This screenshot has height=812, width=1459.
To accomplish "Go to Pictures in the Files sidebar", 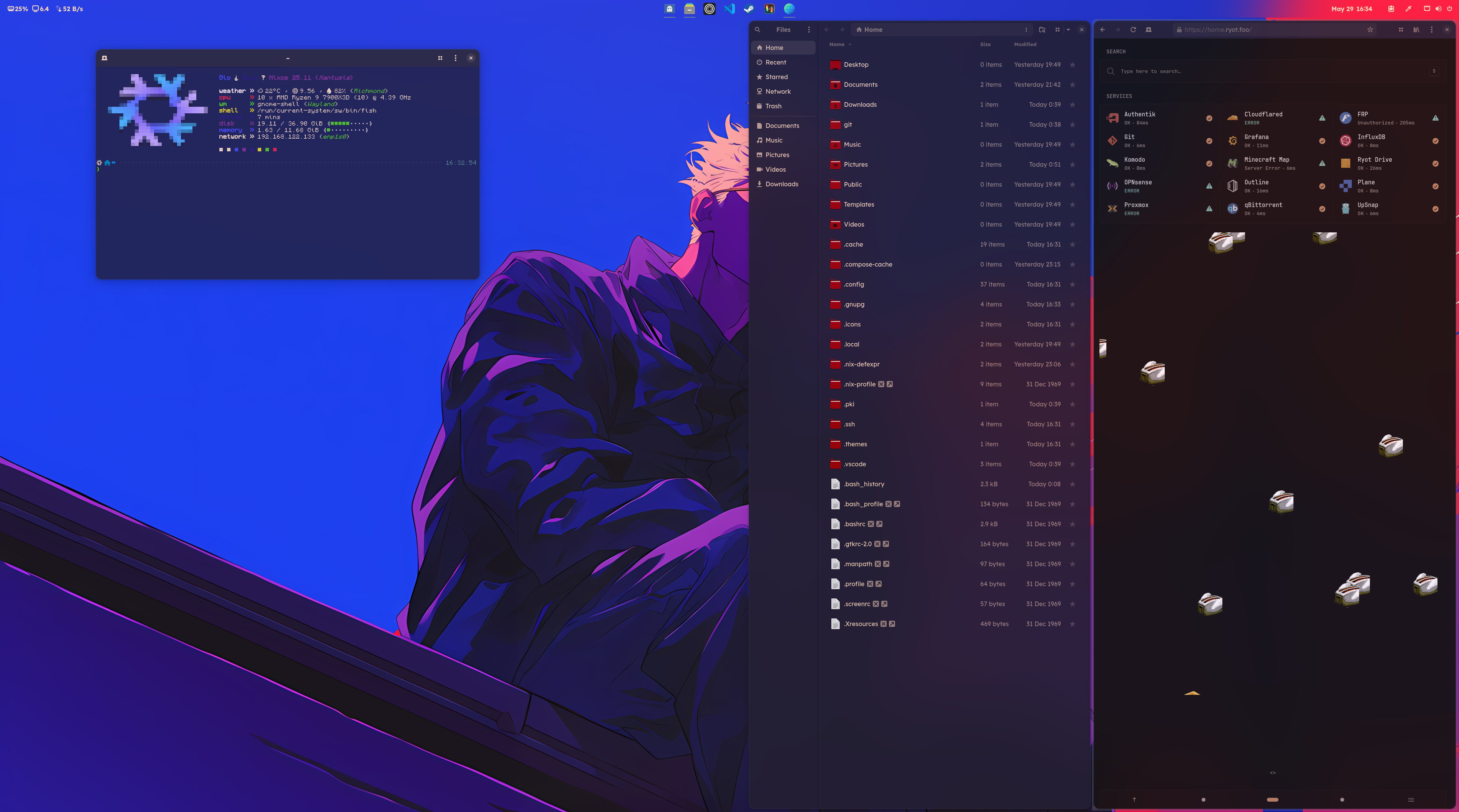I will [783, 154].
